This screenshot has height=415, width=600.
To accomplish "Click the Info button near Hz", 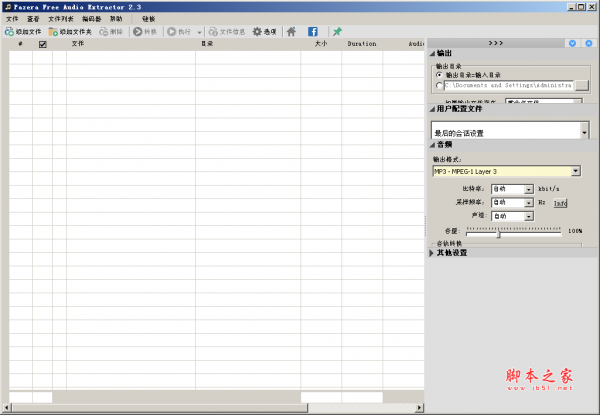I will [560, 203].
